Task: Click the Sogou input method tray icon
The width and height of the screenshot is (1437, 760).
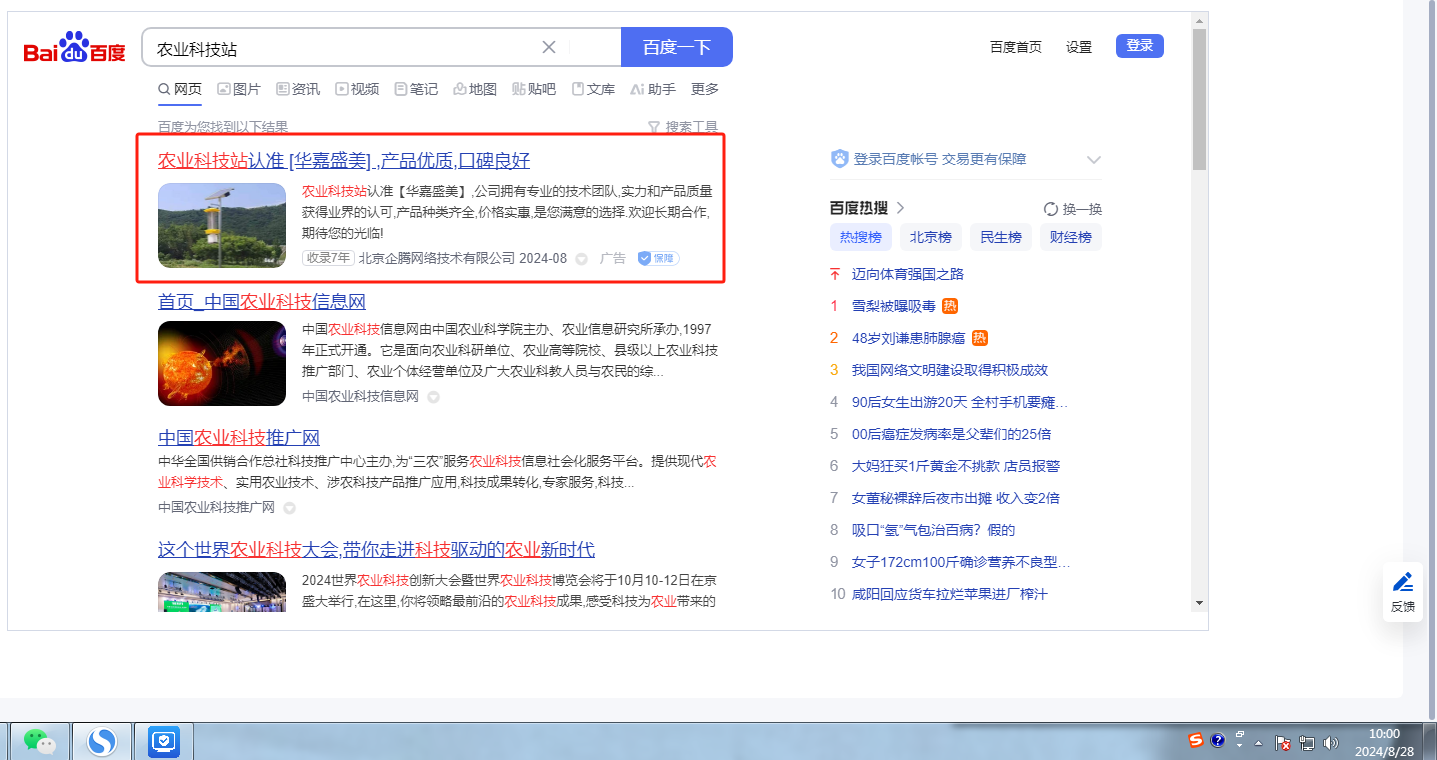Action: [1196, 741]
